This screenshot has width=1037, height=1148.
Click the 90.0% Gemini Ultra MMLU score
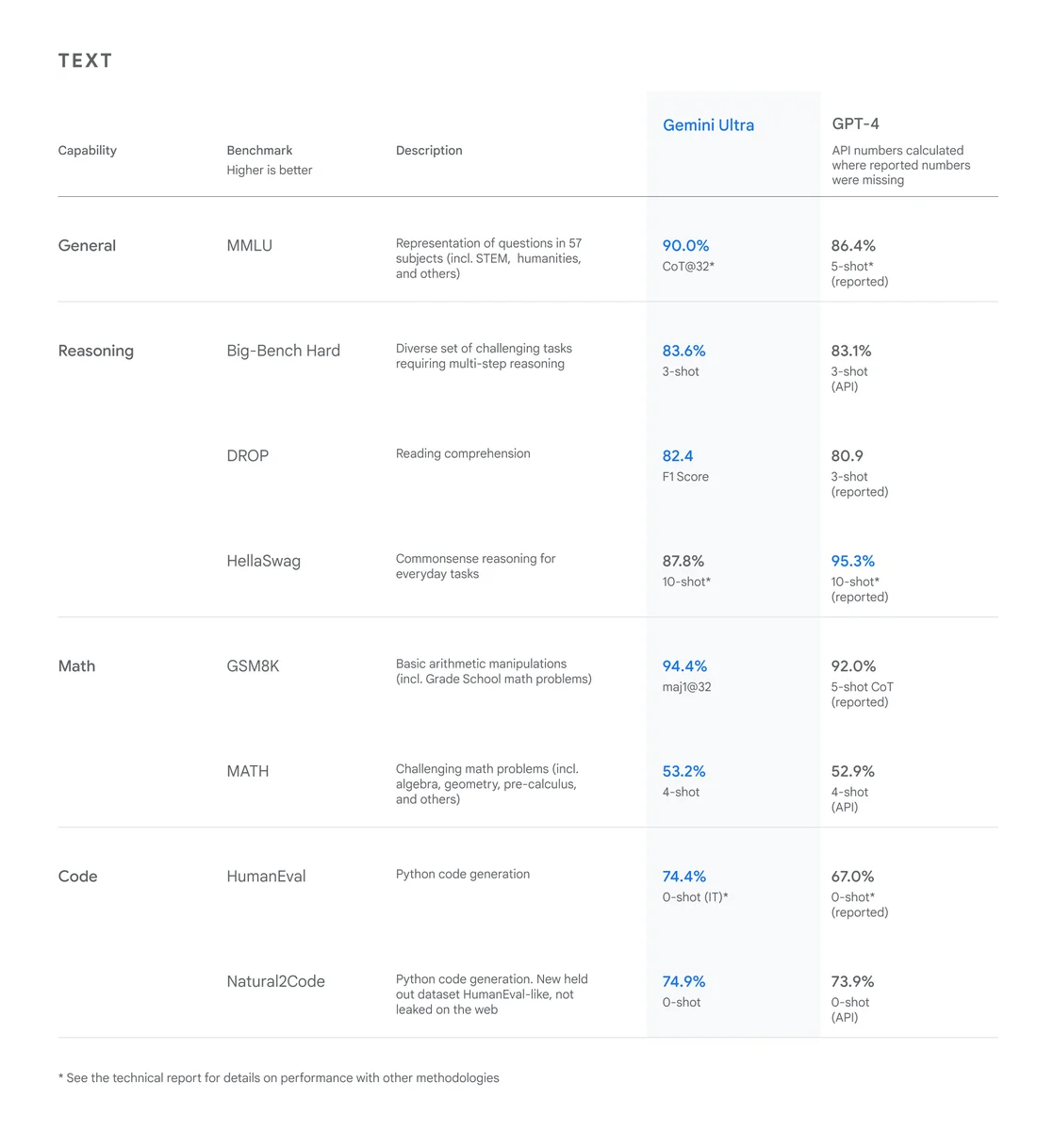click(685, 246)
